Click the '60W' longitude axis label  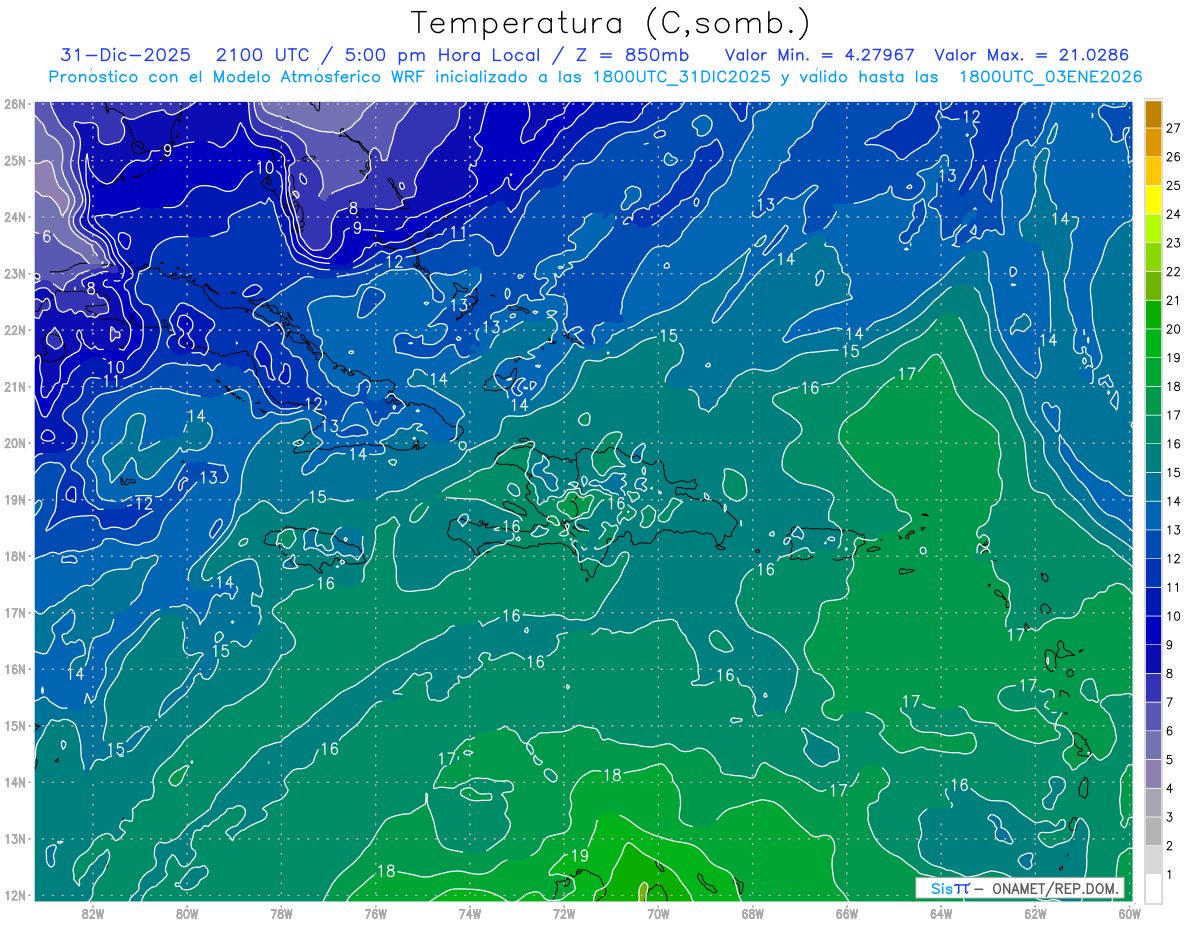[1130, 913]
